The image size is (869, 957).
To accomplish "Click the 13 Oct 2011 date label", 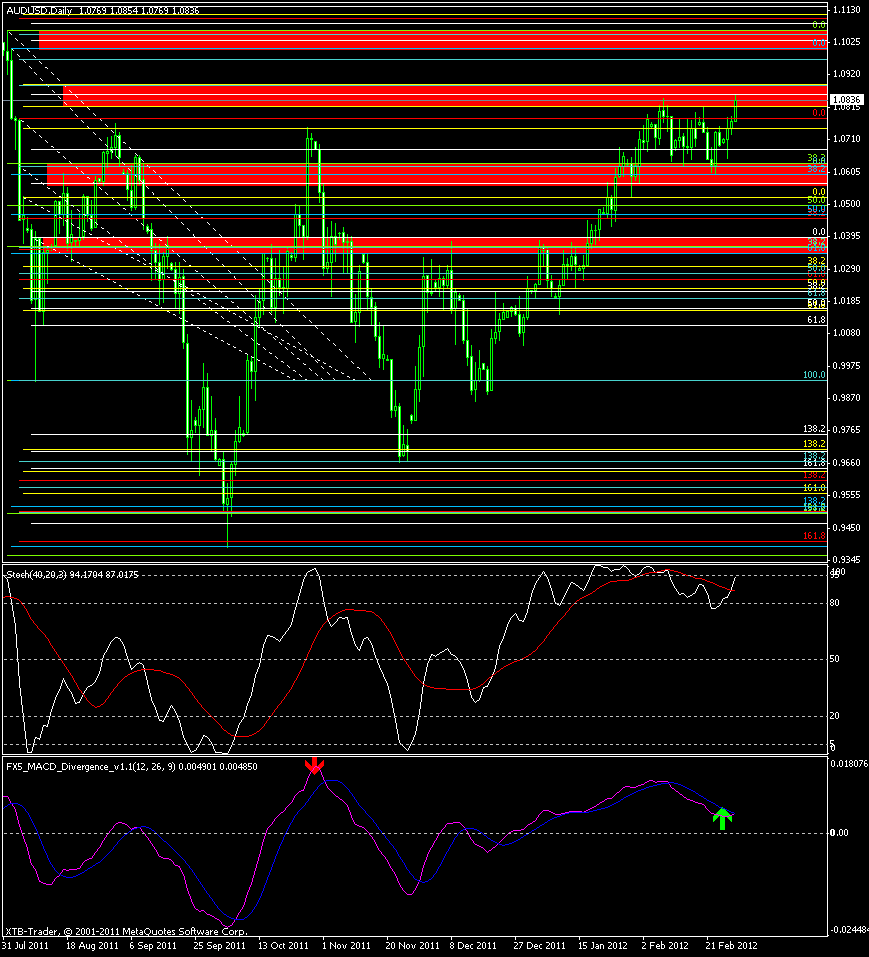I will click(283, 945).
